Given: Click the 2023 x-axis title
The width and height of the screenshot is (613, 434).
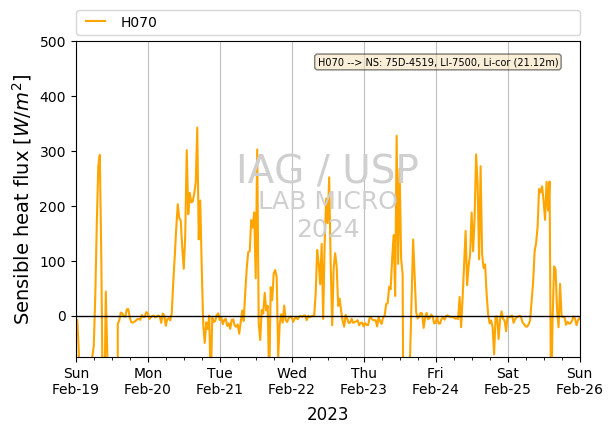Looking at the screenshot, I should [x=328, y=414].
